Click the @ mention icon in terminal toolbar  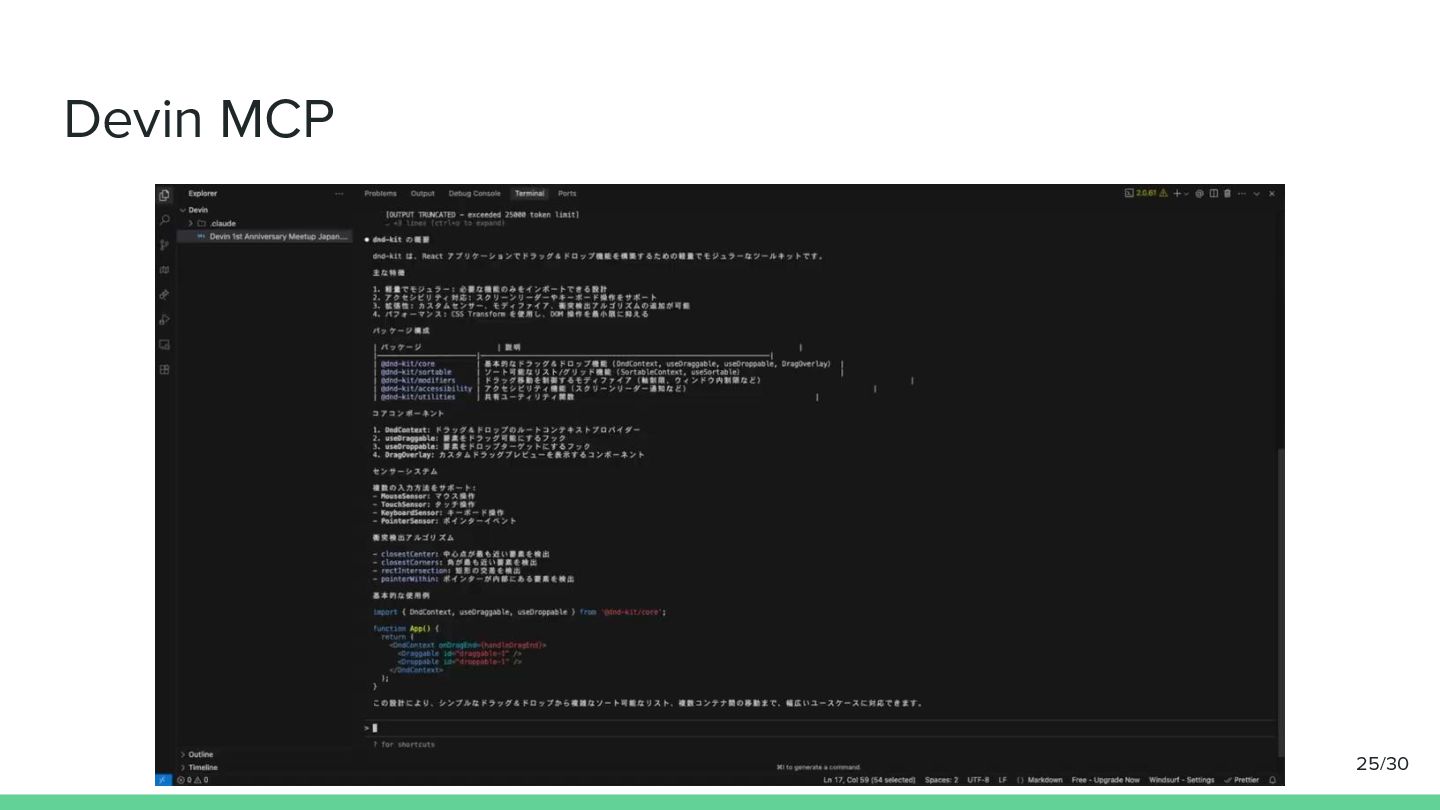pyautogui.click(x=1199, y=193)
